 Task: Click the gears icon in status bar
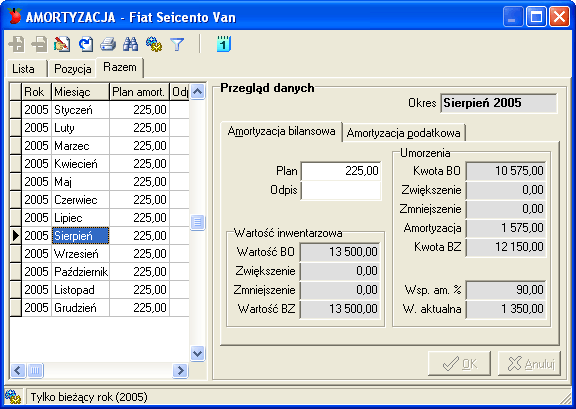13,397
